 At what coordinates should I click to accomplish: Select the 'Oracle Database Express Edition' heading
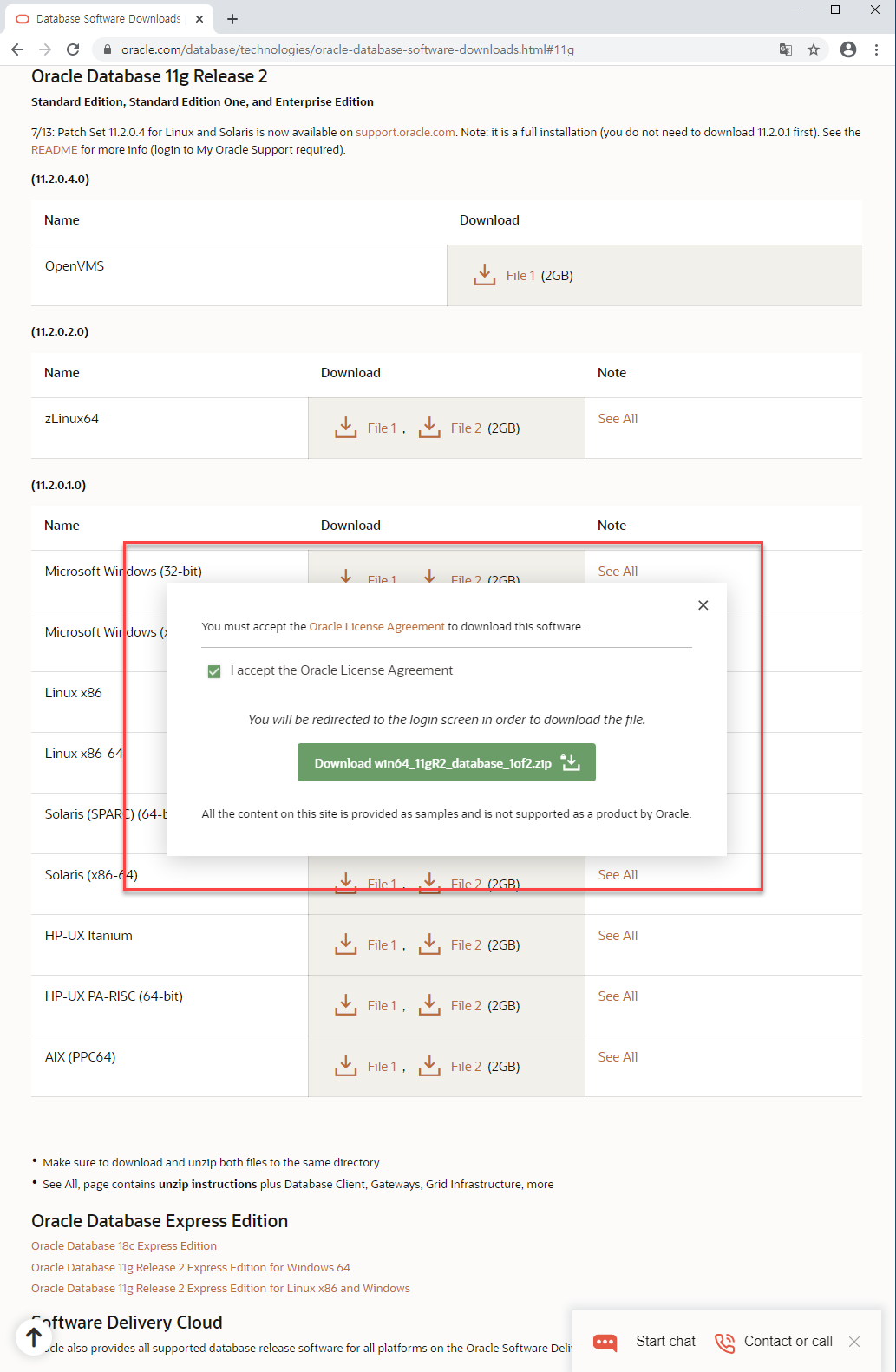click(x=160, y=1221)
